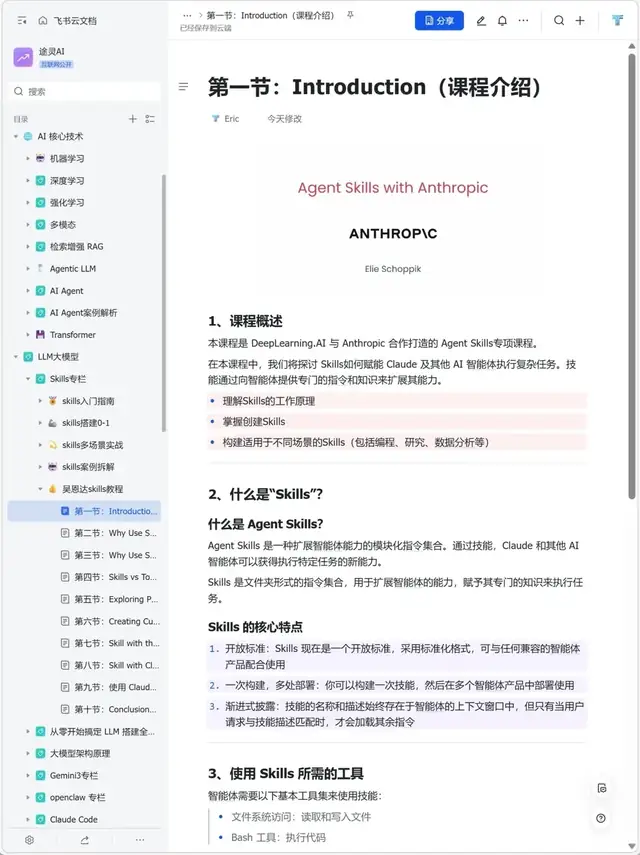
Task: Open the 飞书云文档 home icon
Action: click(x=43, y=21)
